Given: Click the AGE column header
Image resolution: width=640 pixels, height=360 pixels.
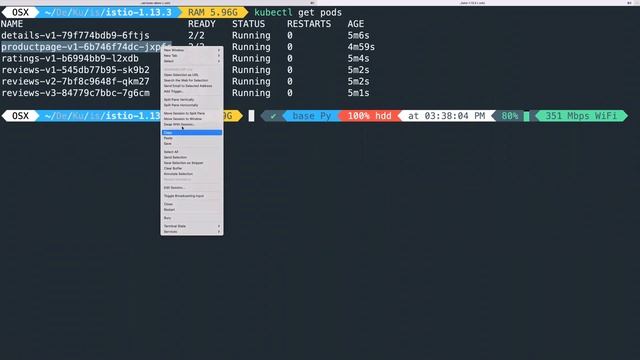Looking at the screenshot, I should tap(356, 24).
